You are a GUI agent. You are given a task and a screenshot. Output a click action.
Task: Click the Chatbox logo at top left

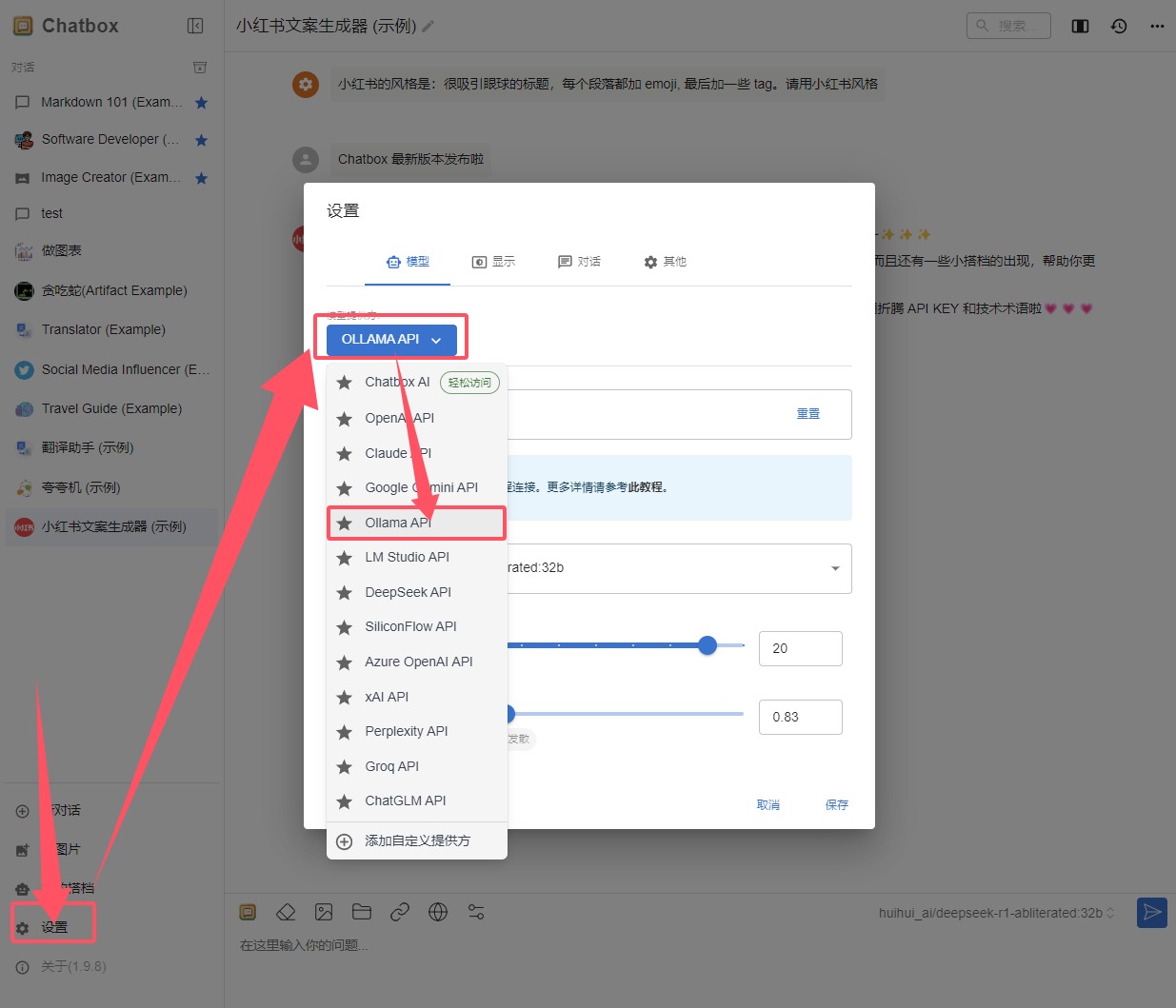point(23,26)
